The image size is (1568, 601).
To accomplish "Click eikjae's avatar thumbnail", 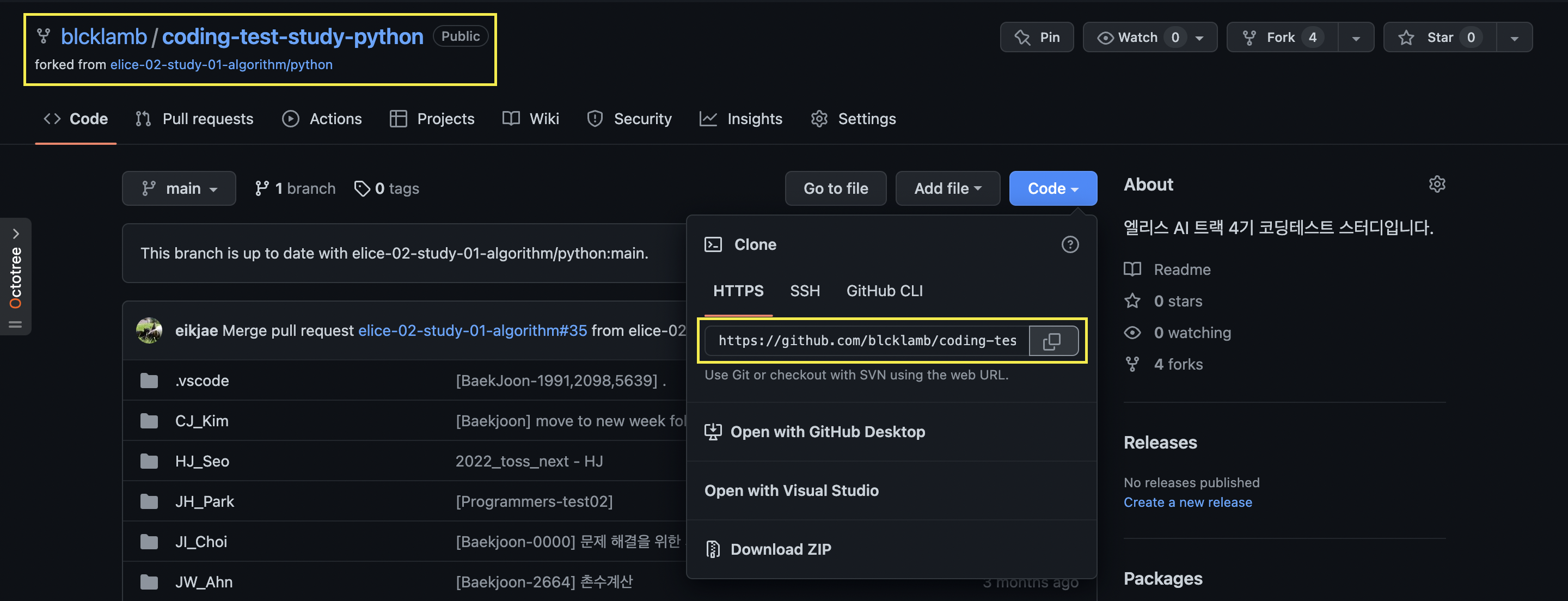I will click(149, 330).
